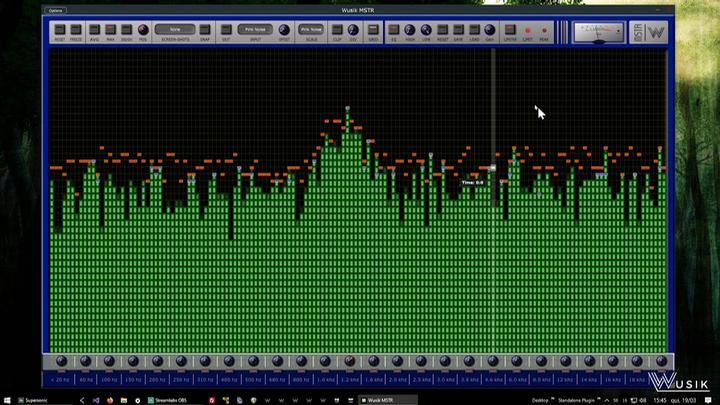Click the Snap button

tap(205, 30)
